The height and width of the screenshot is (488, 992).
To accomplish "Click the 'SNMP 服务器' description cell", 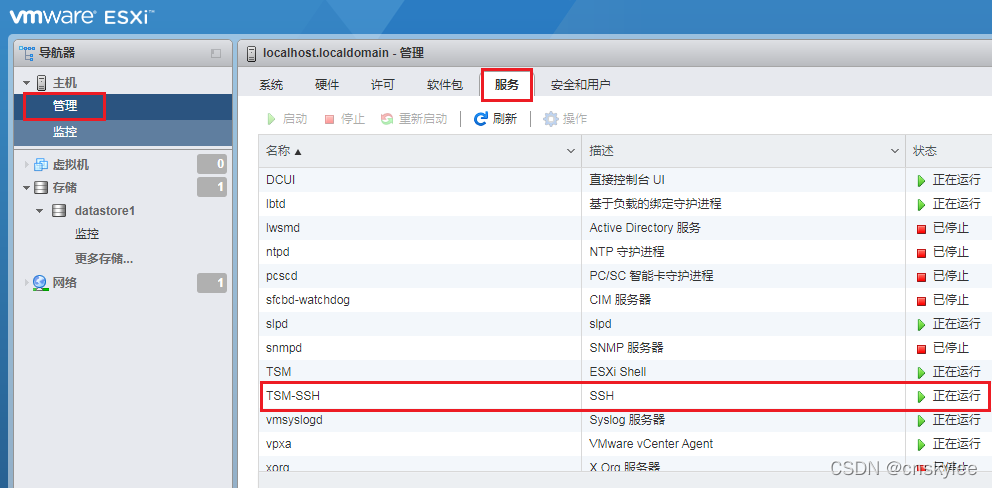I will click(x=626, y=347).
